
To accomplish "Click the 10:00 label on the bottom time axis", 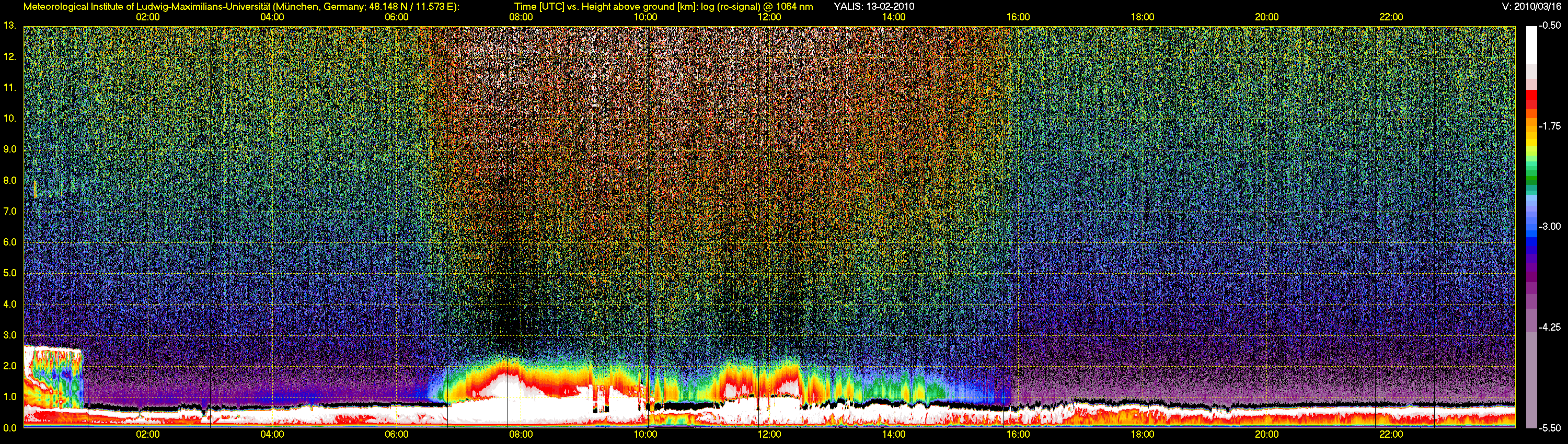I will click(x=645, y=434).
